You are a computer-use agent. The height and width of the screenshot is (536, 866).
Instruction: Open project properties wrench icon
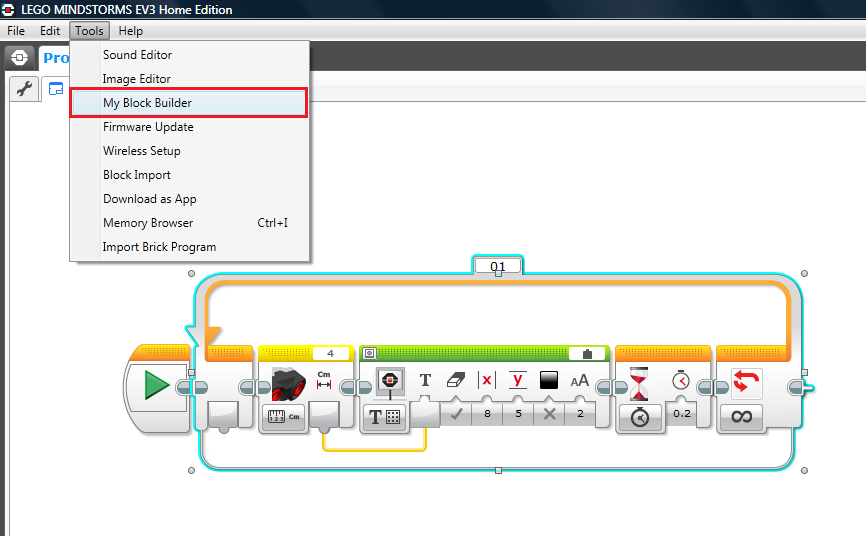[x=24, y=88]
